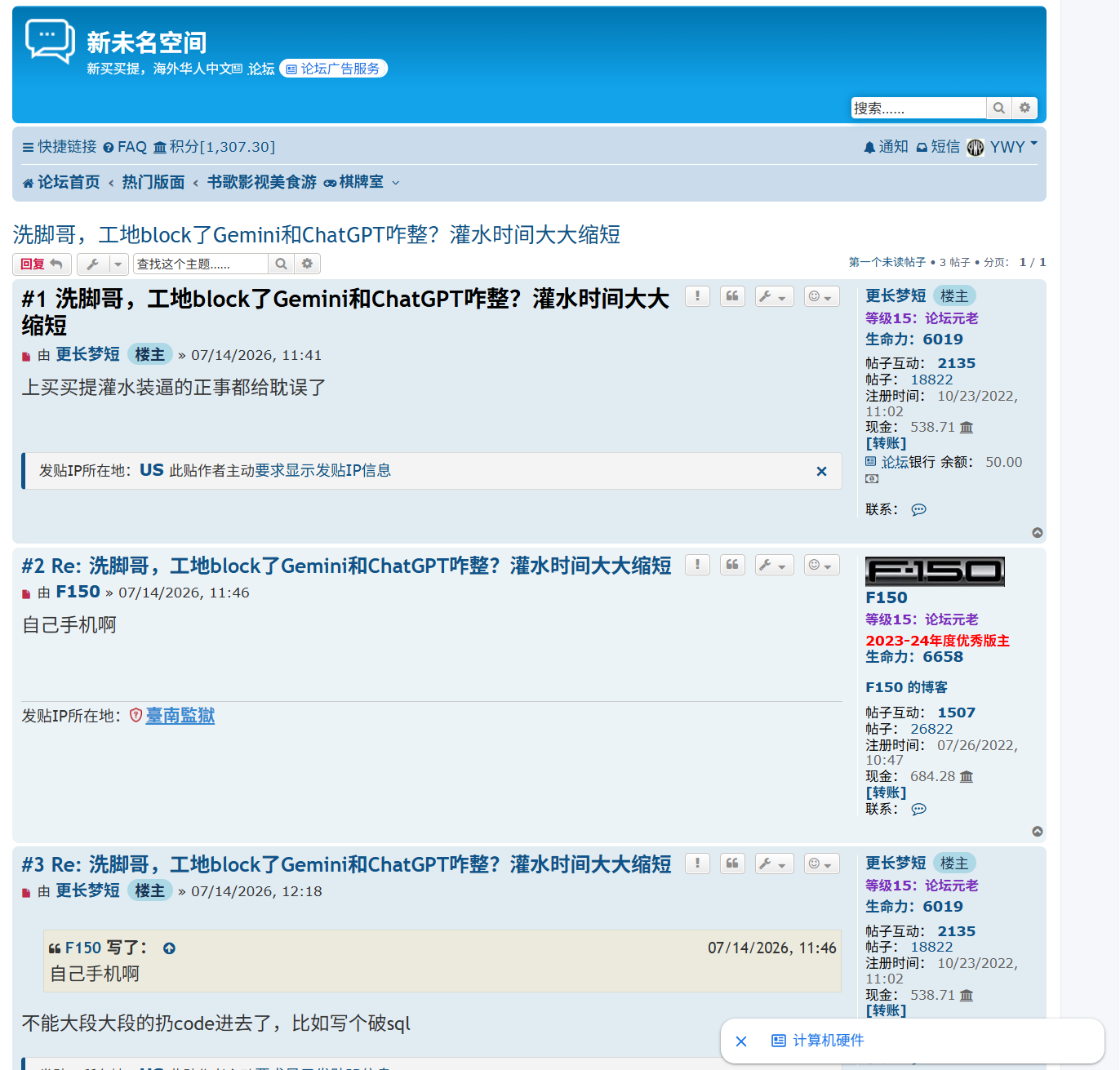This screenshot has width=1120, height=1070.
Task: Expand breadcrumb dropdown after 棋牌室
Action: tap(396, 183)
